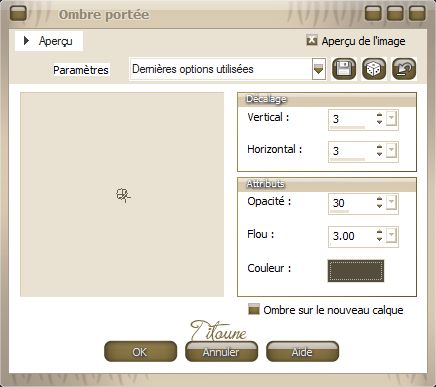The height and width of the screenshot is (387, 436).
Task: Cancel the dialog with Annuler
Action: 221,351
